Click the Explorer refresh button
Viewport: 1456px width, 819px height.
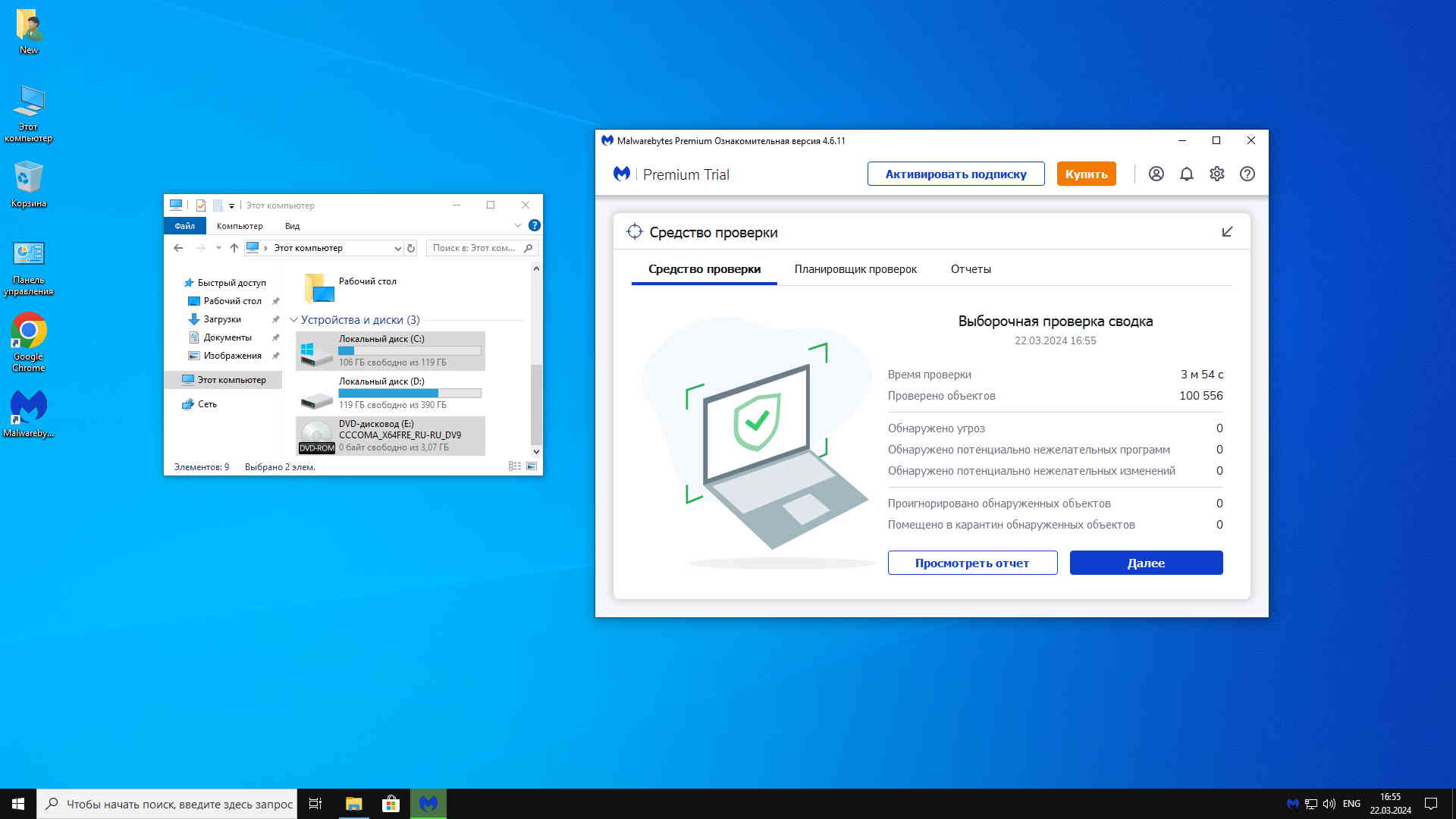coord(411,248)
